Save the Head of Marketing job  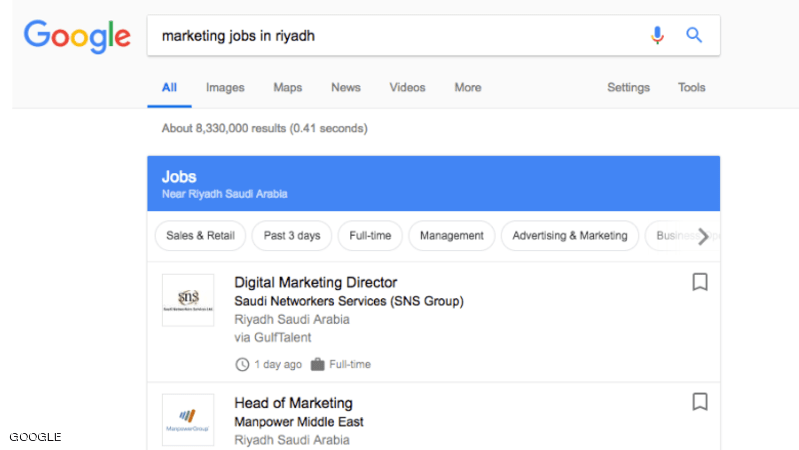coord(700,402)
